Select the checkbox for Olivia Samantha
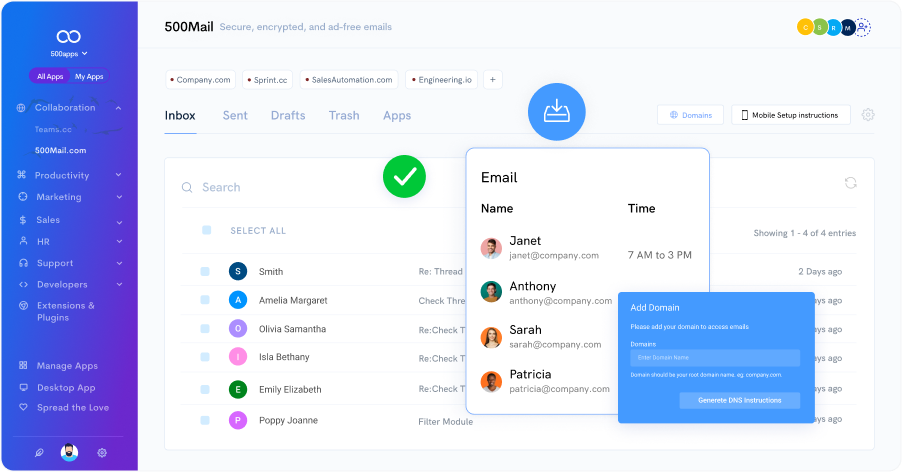The height and width of the screenshot is (472, 902). pos(205,328)
